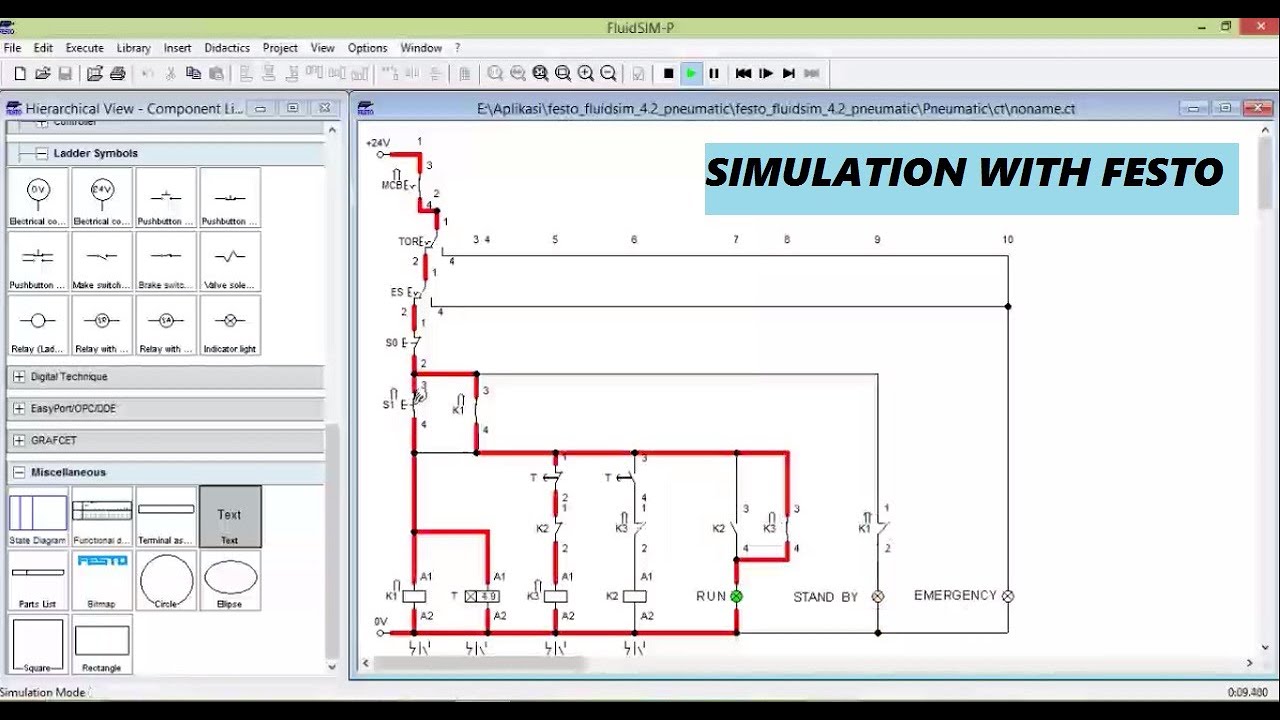This screenshot has width=1280, height=720.
Task: Select the Ellipse shape component
Action: 230,581
